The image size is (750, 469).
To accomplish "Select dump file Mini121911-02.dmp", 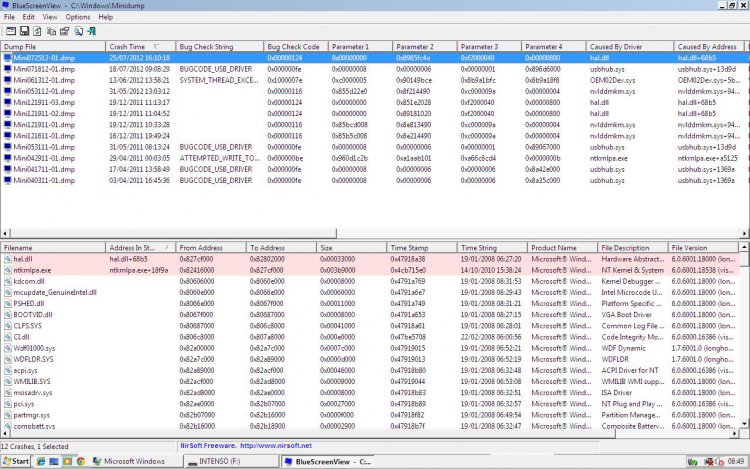I will pos(44,113).
